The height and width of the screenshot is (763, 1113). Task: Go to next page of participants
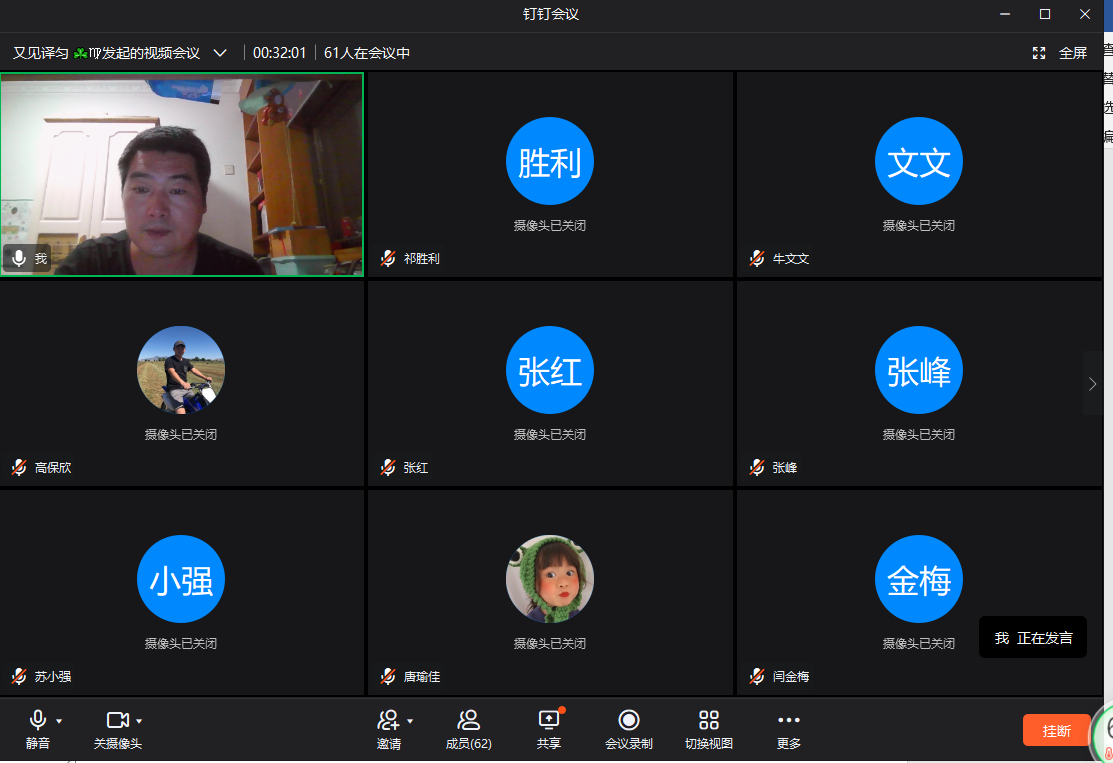(1092, 384)
